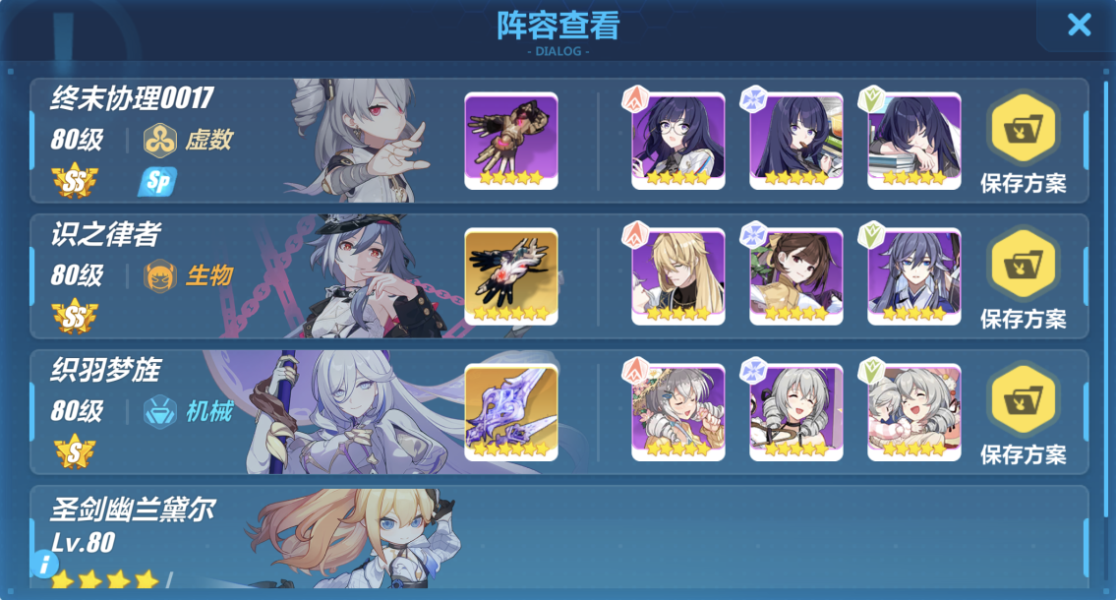Click the 虚数 attribute icon
The image size is (1116, 600).
coord(160,140)
